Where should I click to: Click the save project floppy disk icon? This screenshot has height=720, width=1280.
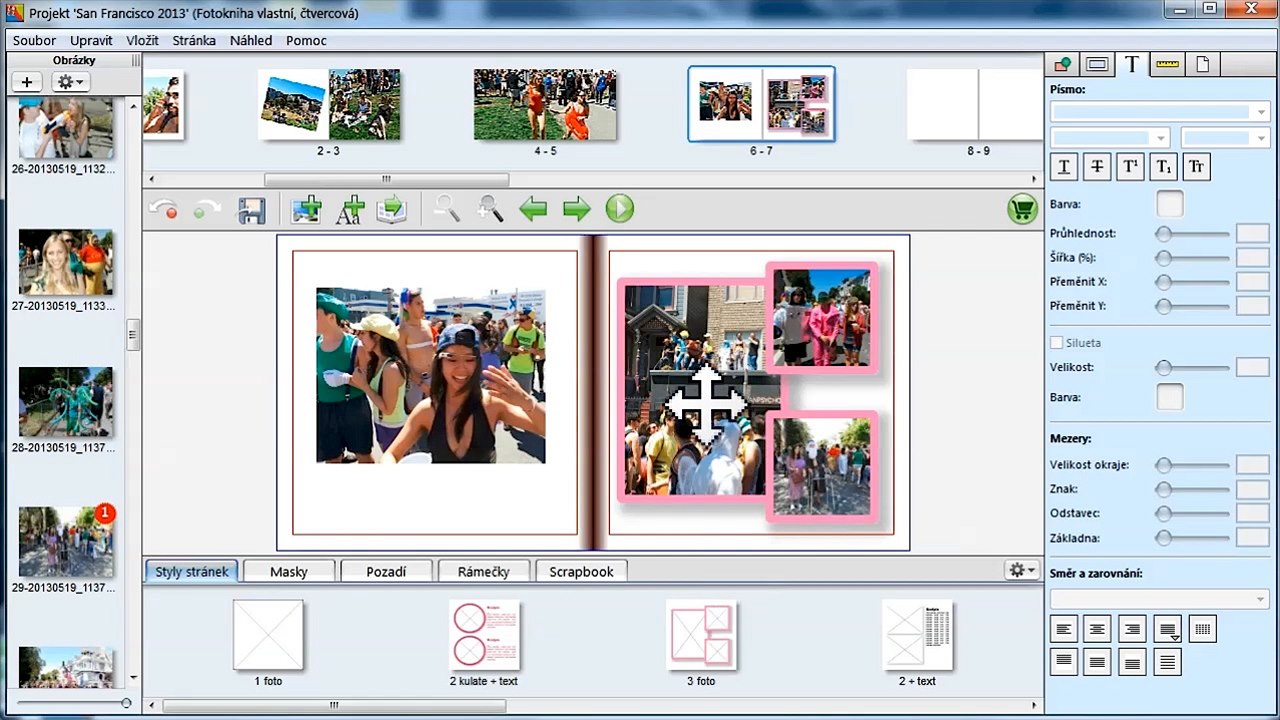point(250,210)
